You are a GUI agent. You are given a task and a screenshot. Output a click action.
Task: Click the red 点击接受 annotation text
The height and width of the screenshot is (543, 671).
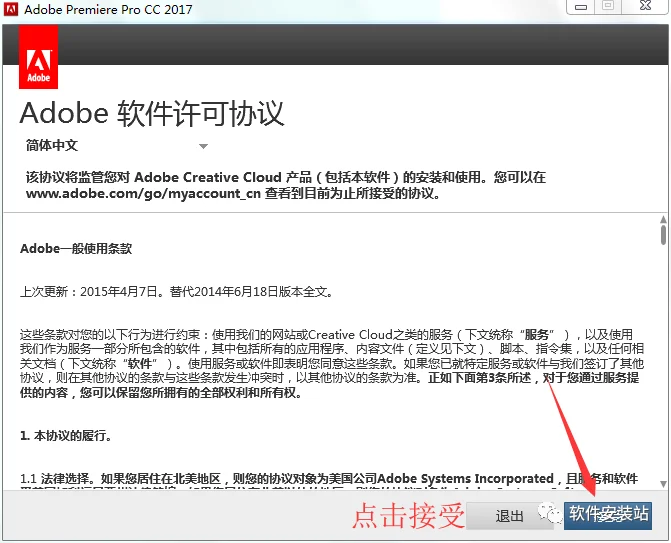point(408,515)
